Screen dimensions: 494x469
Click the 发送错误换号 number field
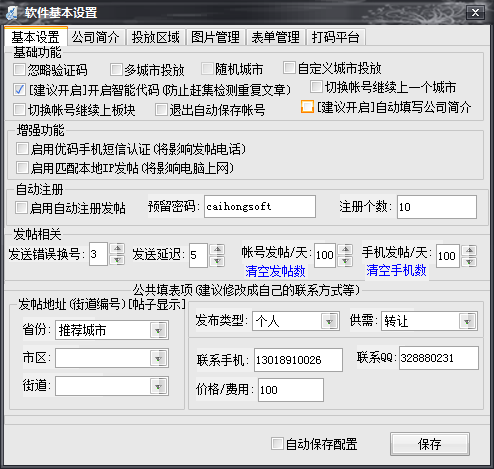(98, 254)
